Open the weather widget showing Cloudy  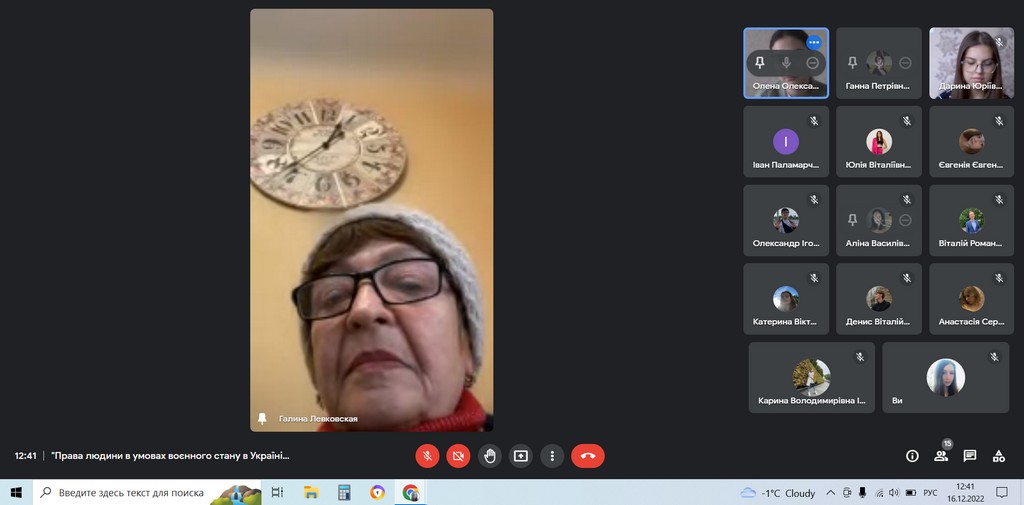coord(778,493)
